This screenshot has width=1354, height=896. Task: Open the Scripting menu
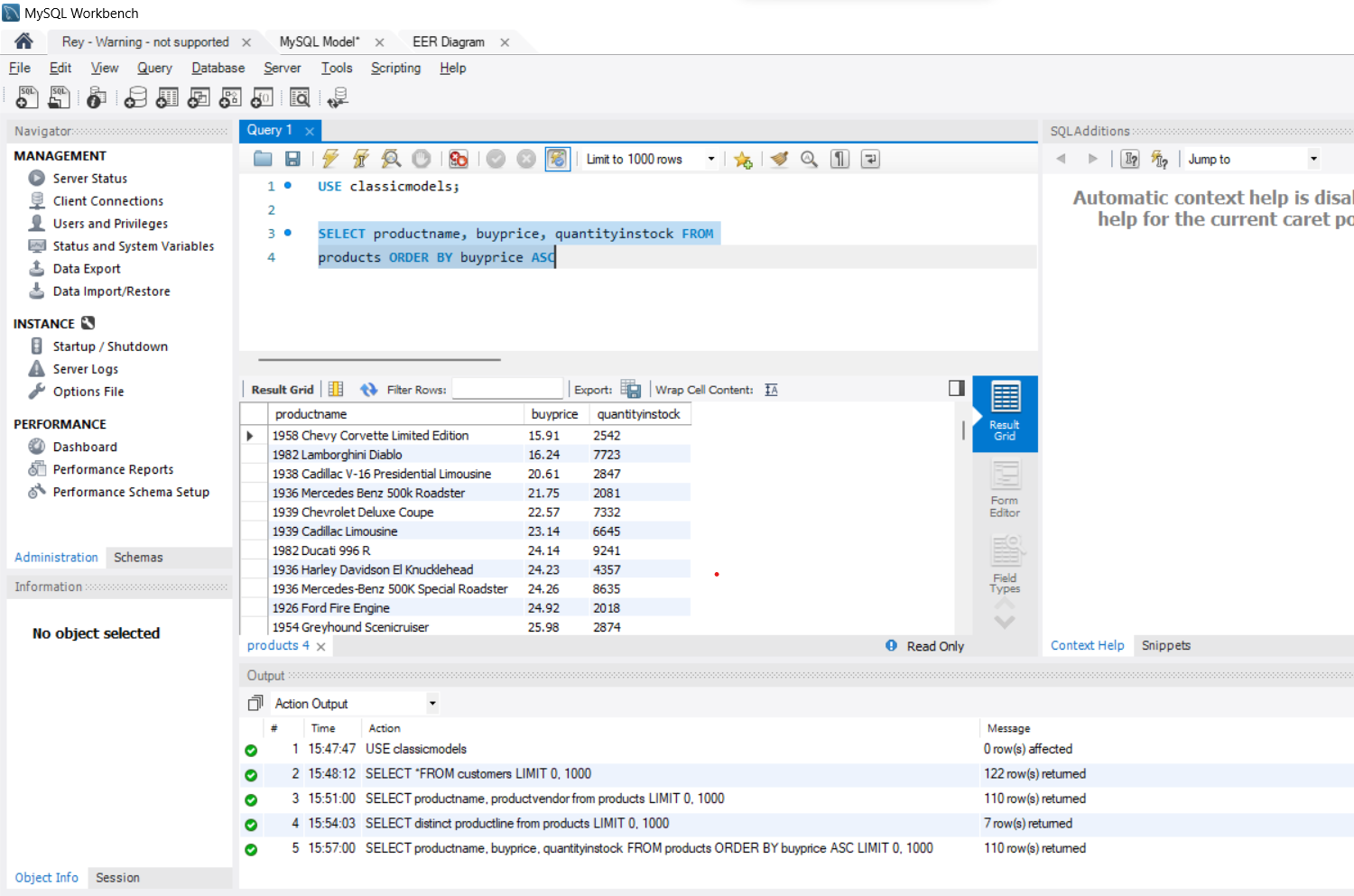coord(395,68)
